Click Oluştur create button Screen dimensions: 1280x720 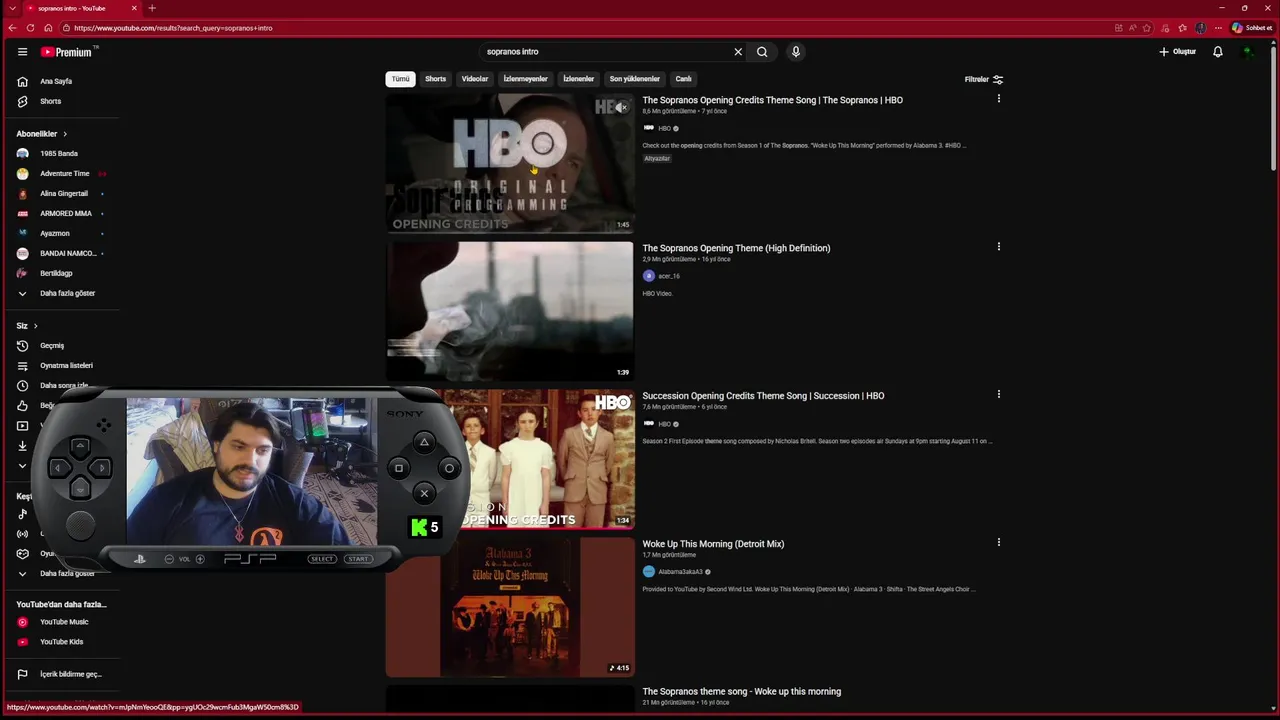(x=1178, y=52)
